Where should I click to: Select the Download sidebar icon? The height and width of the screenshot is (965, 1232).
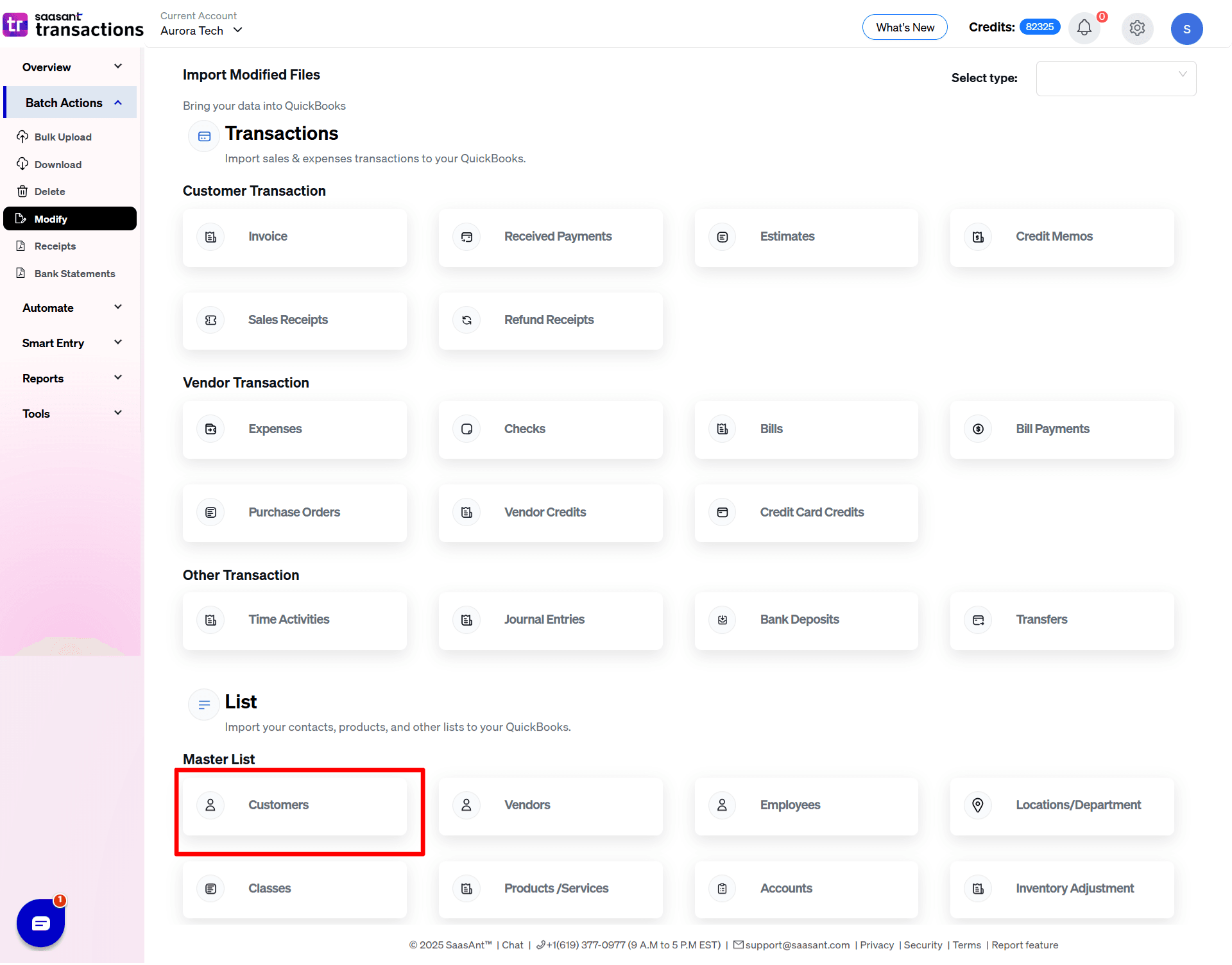click(22, 164)
